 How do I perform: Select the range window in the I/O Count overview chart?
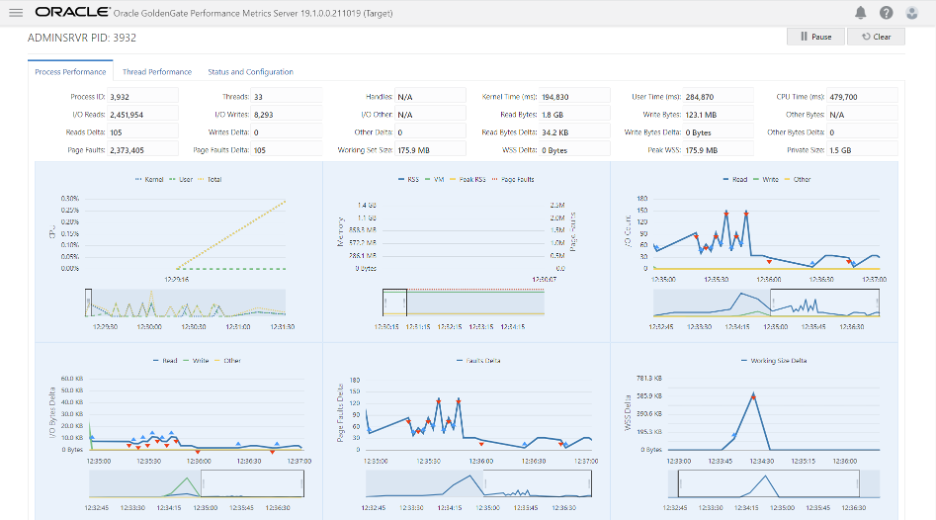pyautogui.click(x=825, y=303)
